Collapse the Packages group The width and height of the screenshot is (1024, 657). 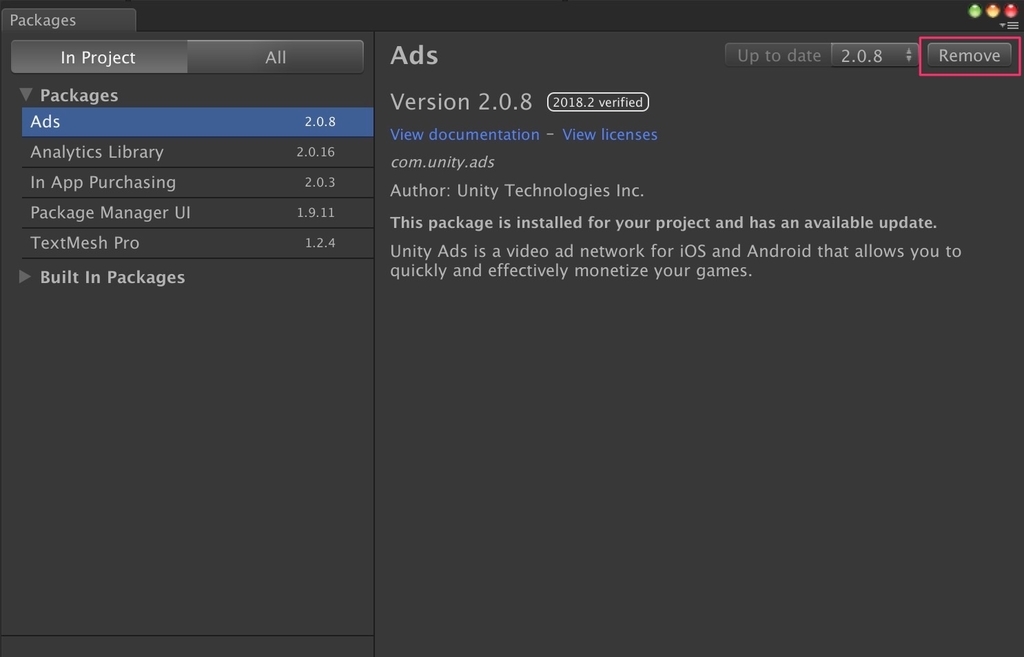tap(26, 95)
